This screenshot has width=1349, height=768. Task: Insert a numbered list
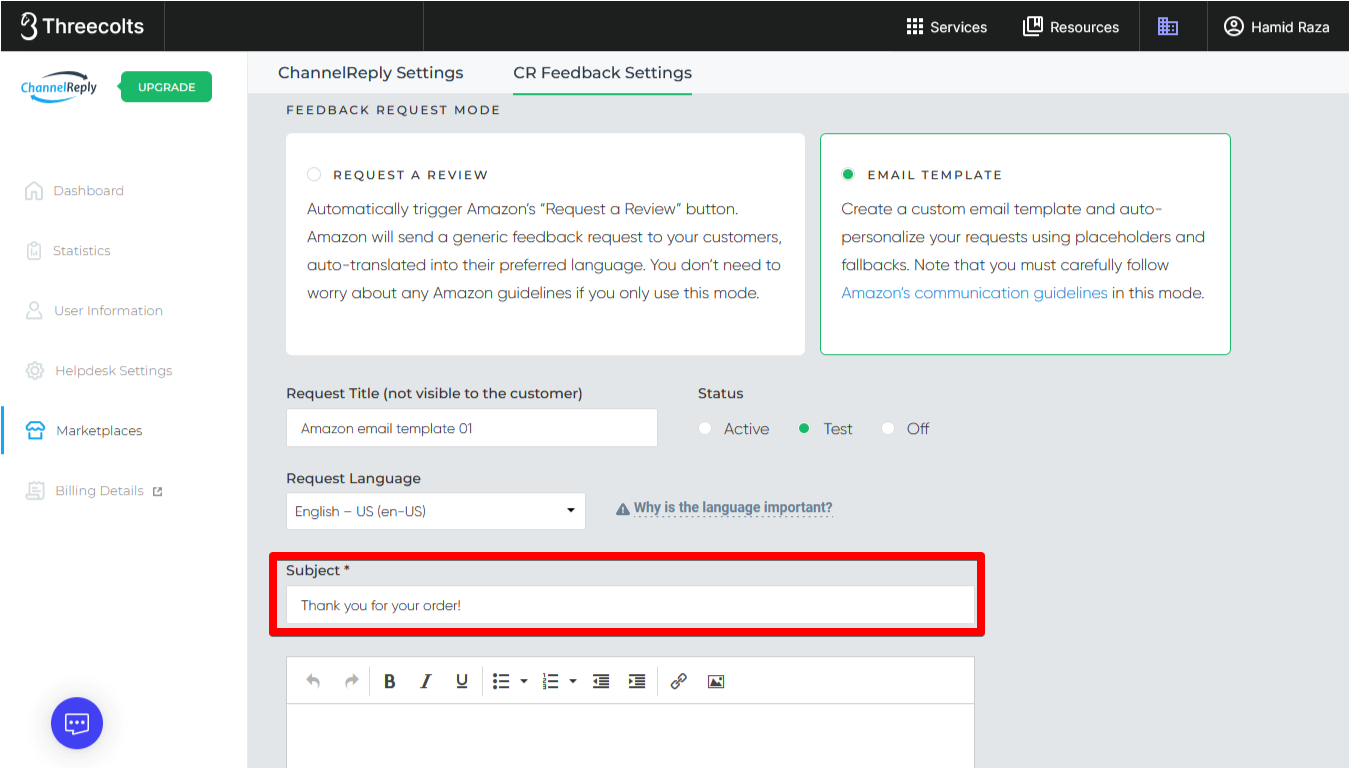coord(550,681)
